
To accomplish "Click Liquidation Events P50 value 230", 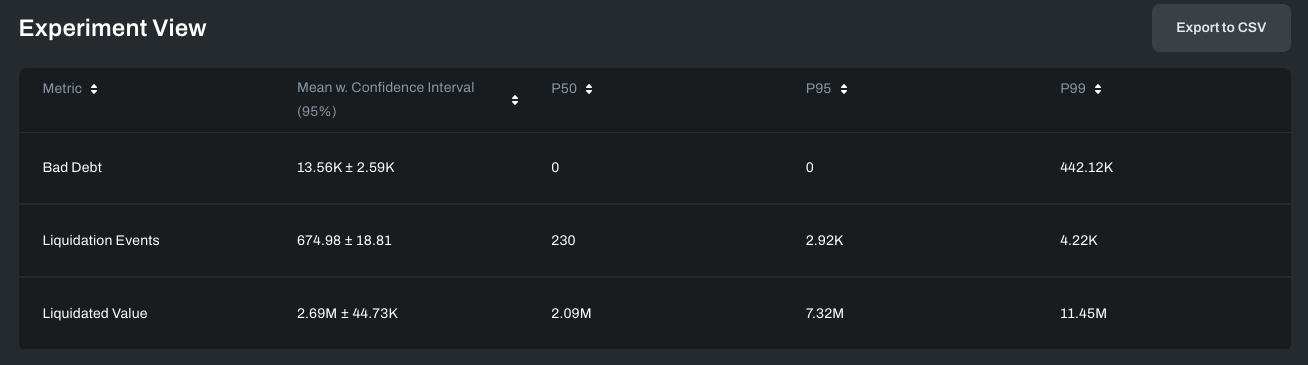I will point(563,241).
